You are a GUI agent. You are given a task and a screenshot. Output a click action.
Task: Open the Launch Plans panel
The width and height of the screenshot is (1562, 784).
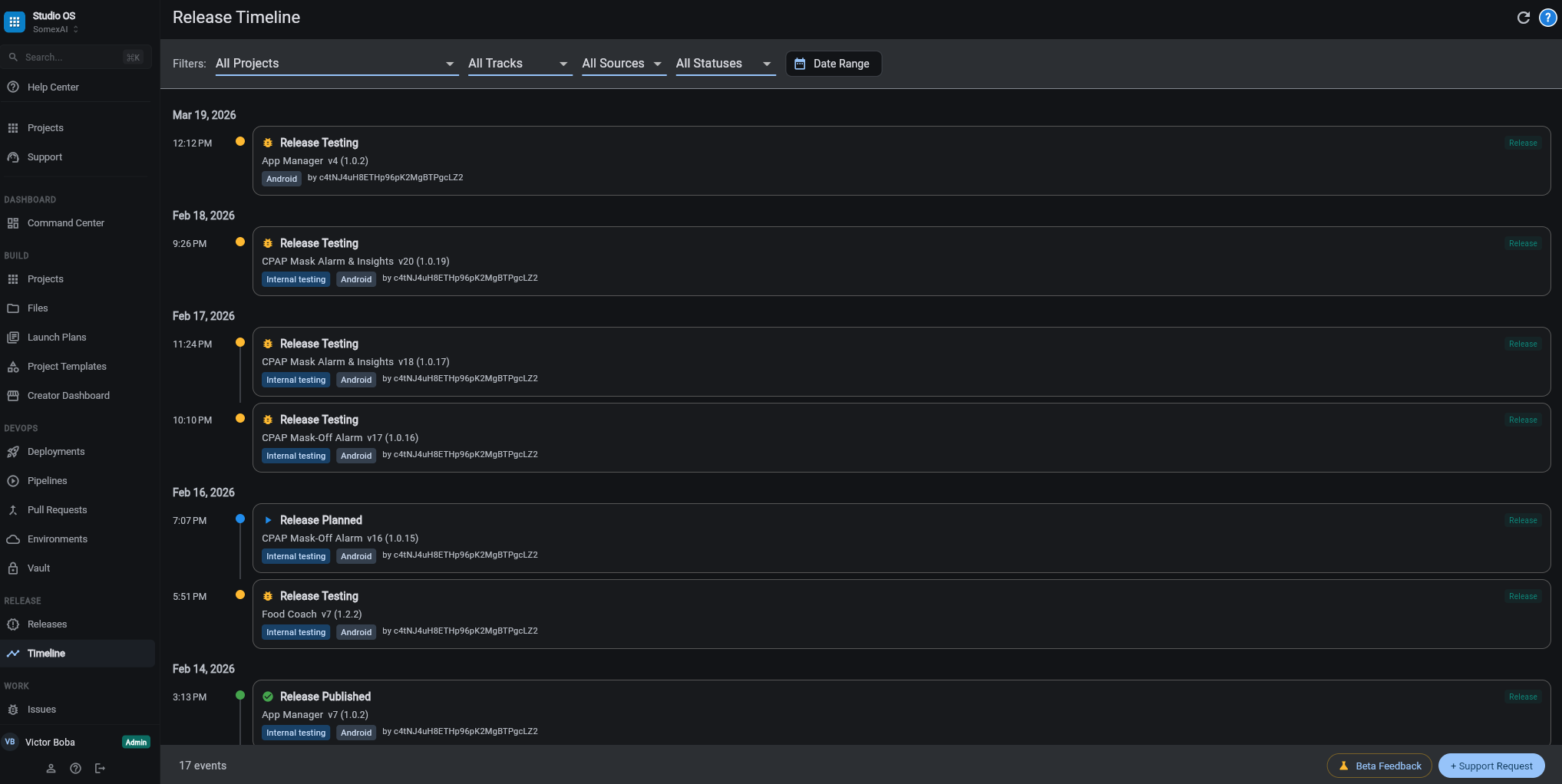pyautogui.click(x=57, y=337)
